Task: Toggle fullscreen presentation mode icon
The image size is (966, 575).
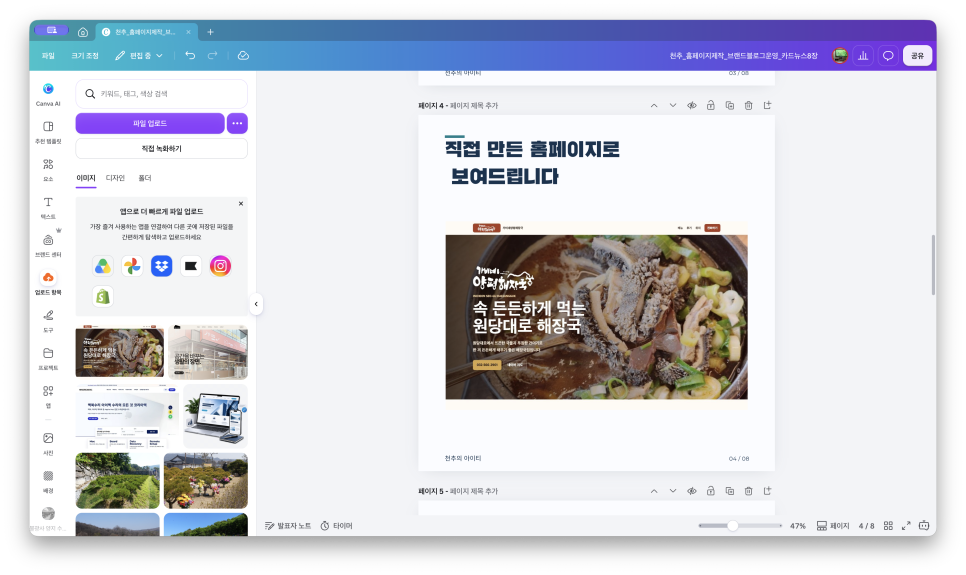Action: pyautogui.click(x=906, y=526)
